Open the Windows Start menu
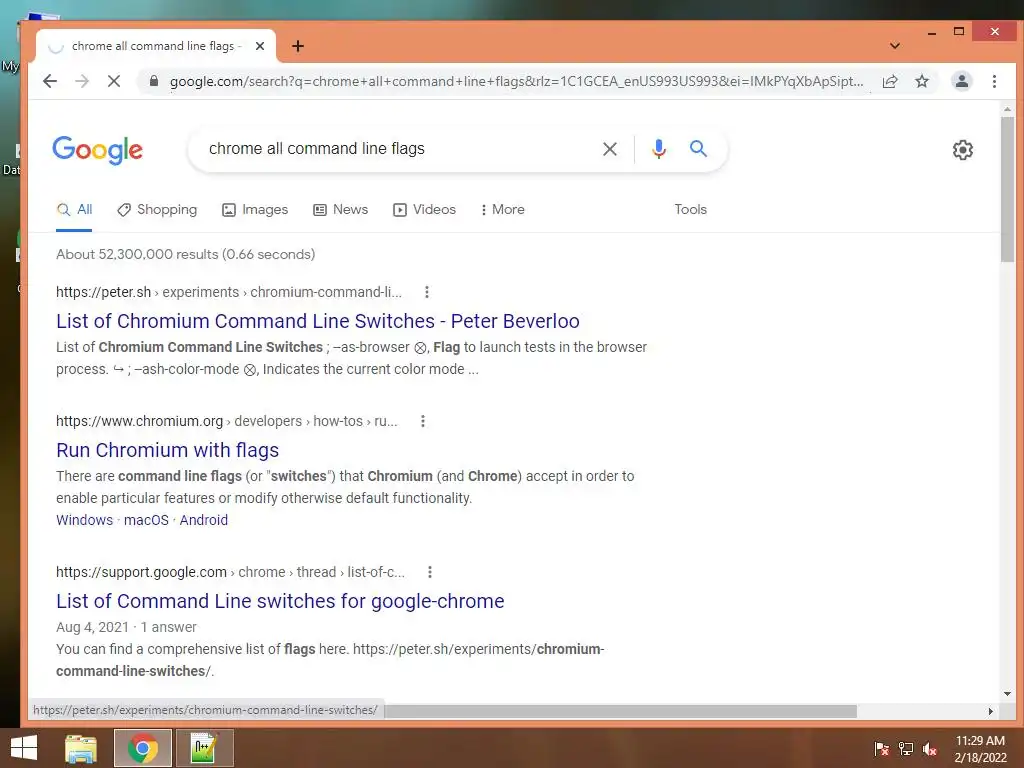This screenshot has height=768, width=1024. pos(24,748)
